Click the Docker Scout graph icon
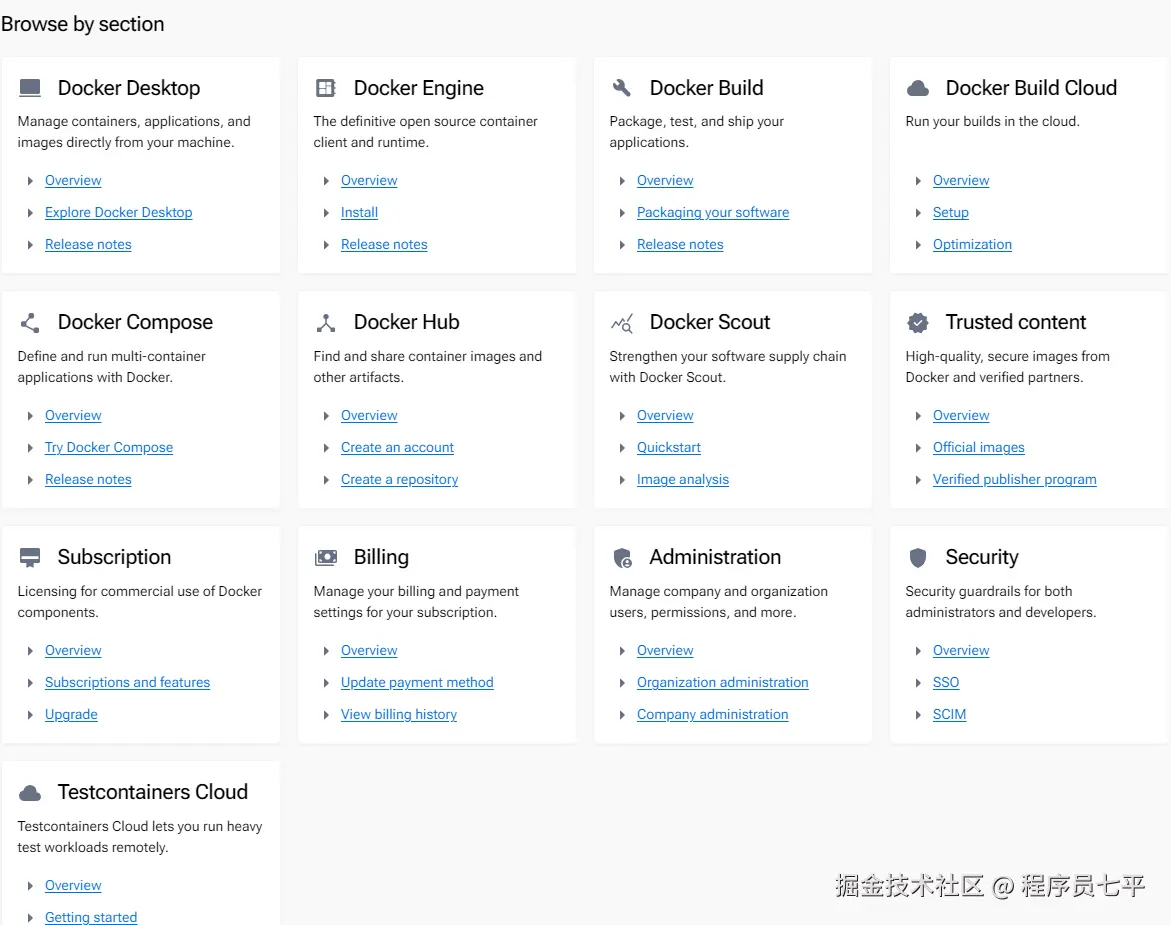The image size is (1171, 925). point(621,322)
